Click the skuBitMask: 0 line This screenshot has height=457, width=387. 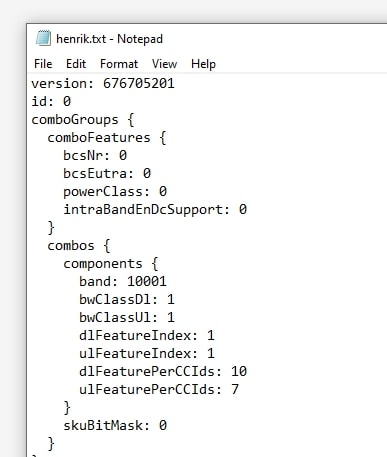[x=115, y=425]
